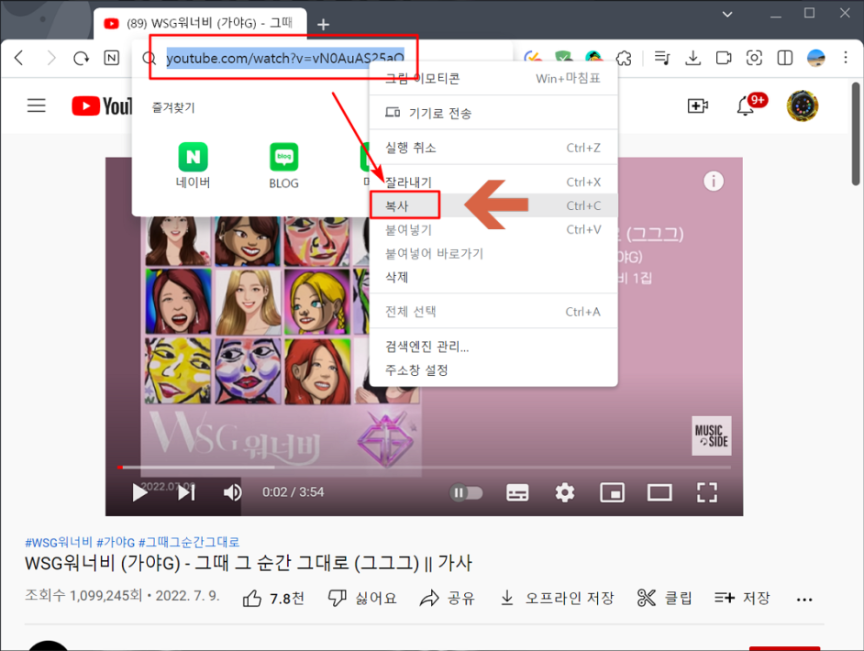Open YouTube notifications bell

(746, 105)
